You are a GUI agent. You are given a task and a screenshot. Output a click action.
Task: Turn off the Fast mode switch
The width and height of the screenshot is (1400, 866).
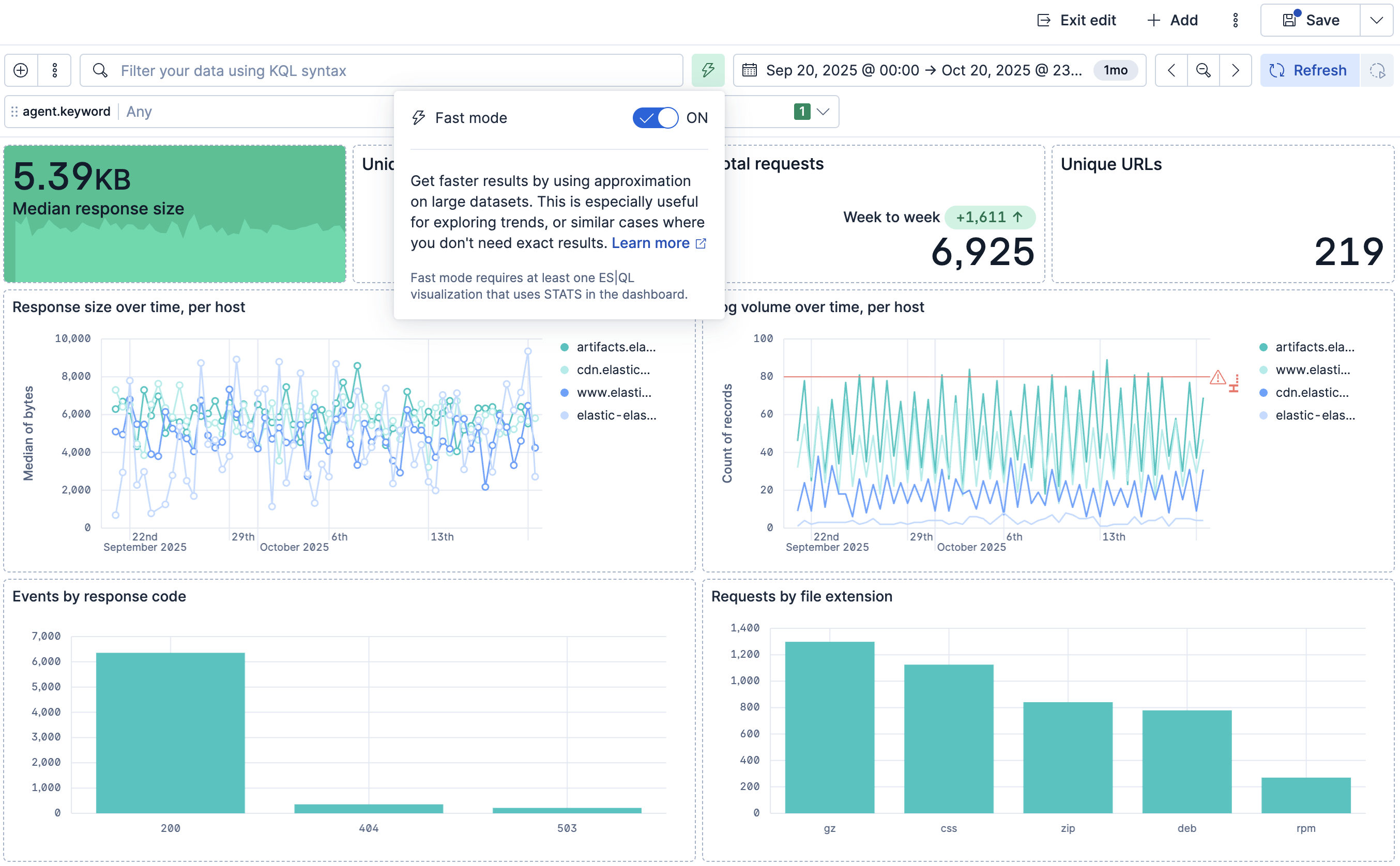[655, 118]
